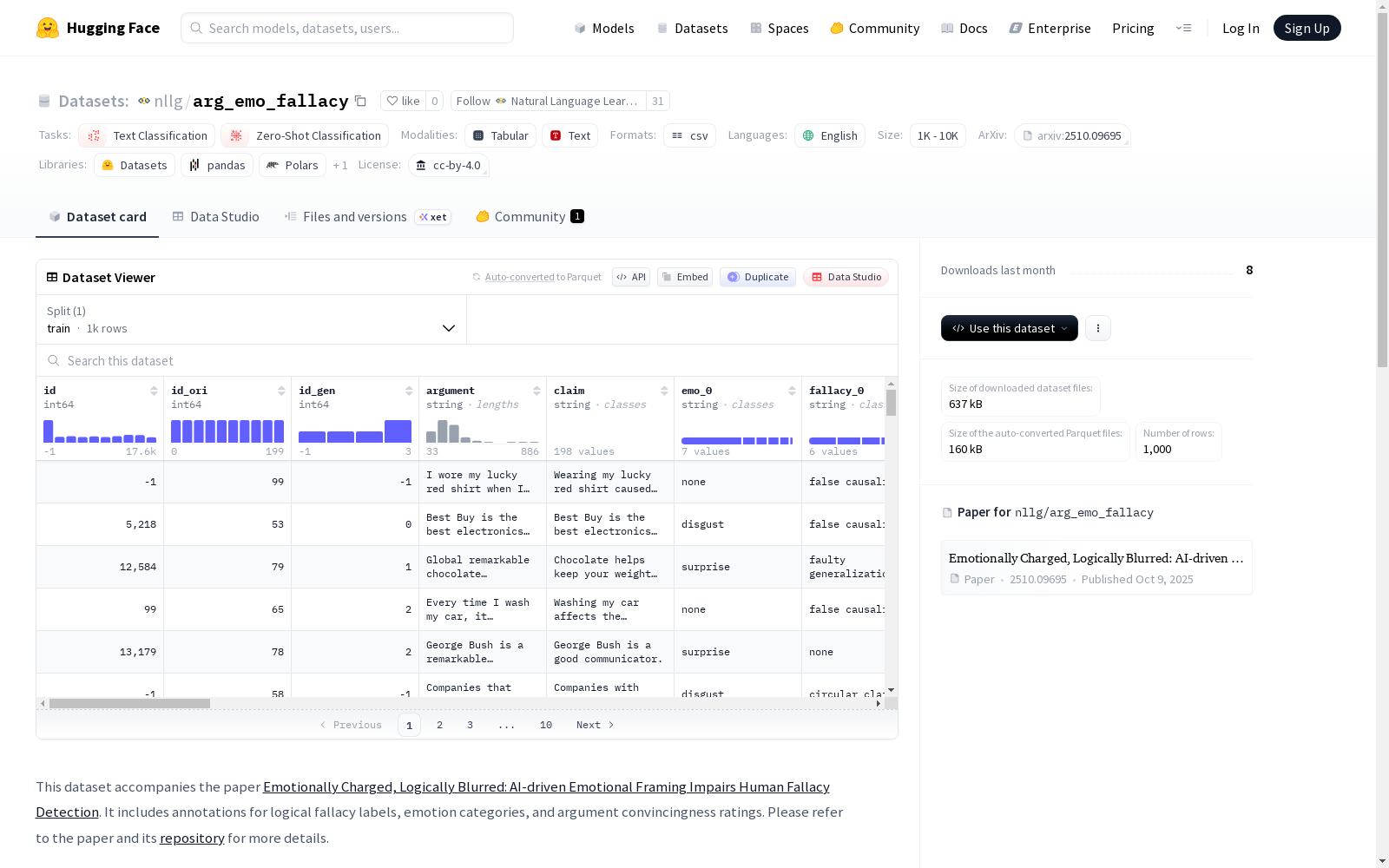Open the Polars library tag
Screen dimensions: 1389x868
[x=293, y=165]
